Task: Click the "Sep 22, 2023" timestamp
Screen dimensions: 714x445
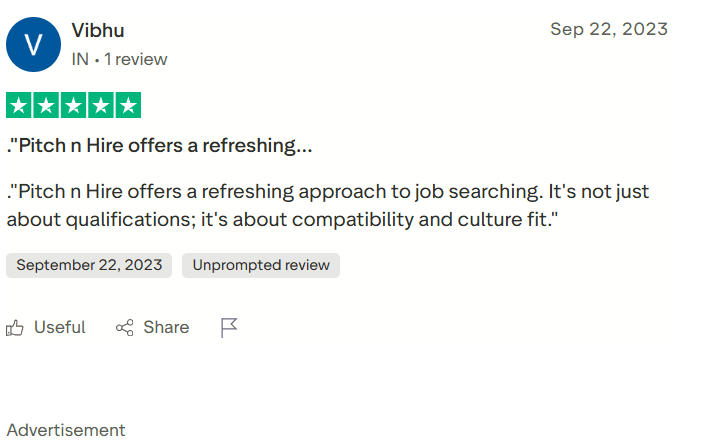Action: [608, 29]
